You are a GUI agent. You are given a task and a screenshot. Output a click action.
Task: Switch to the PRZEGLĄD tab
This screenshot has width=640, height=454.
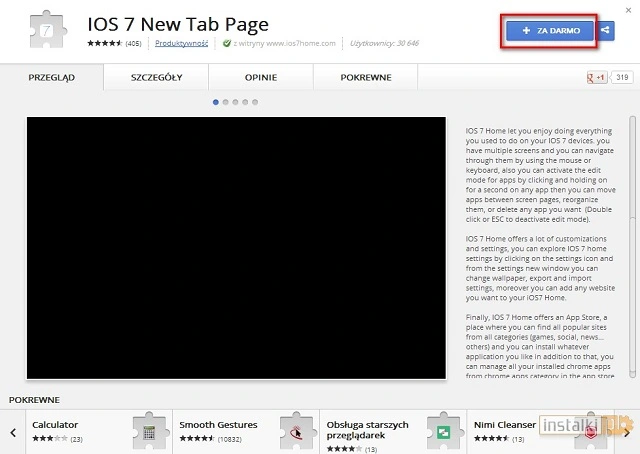point(52,77)
